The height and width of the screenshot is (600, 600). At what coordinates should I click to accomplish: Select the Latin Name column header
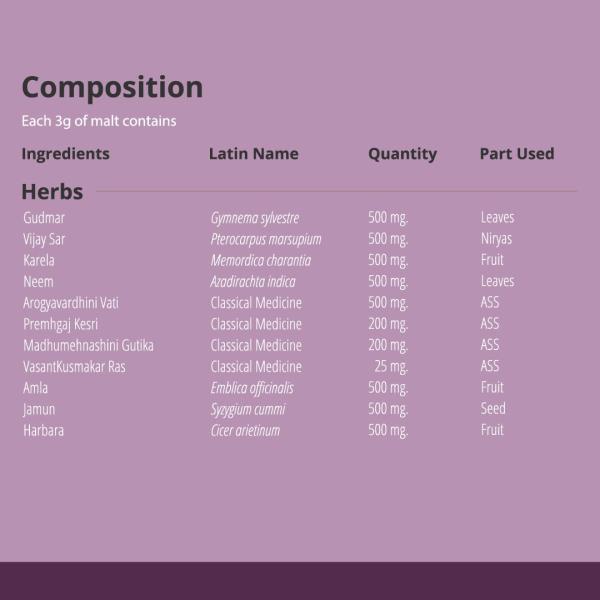(x=253, y=154)
